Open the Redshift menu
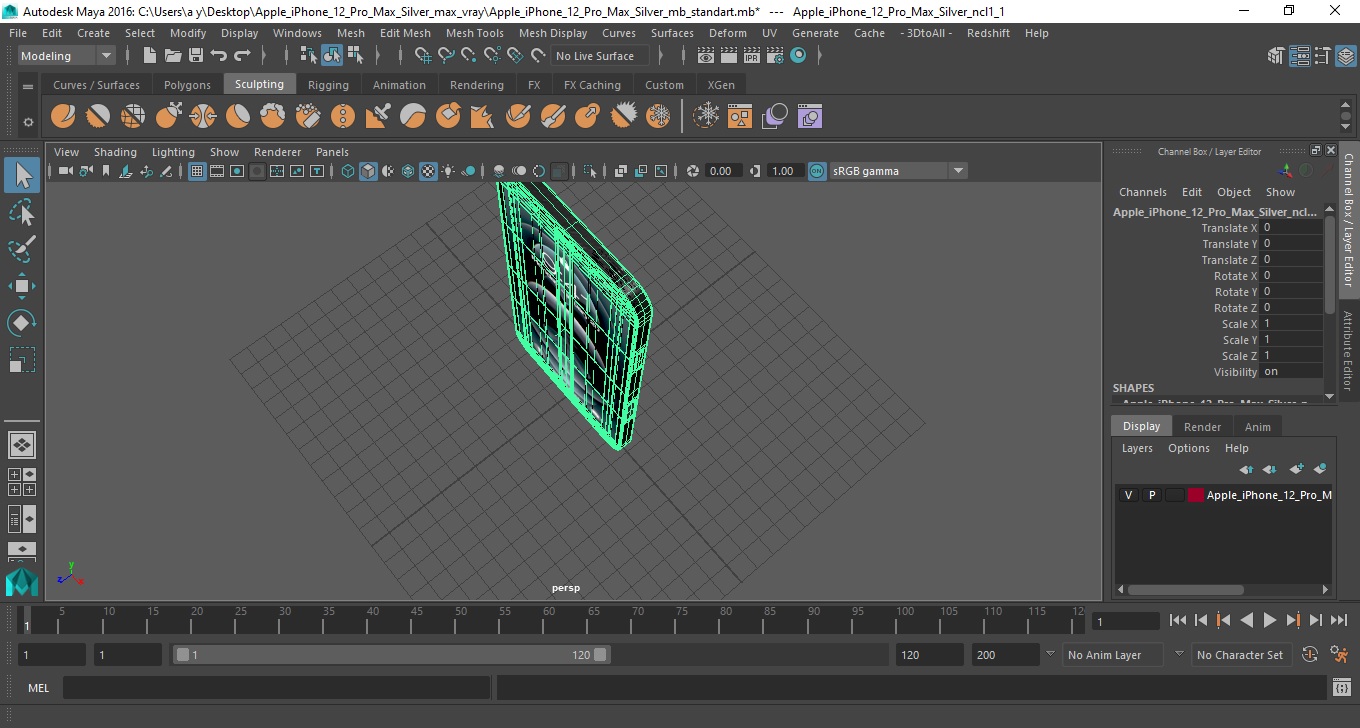This screenshot has height=728, width=1360. 988,33
